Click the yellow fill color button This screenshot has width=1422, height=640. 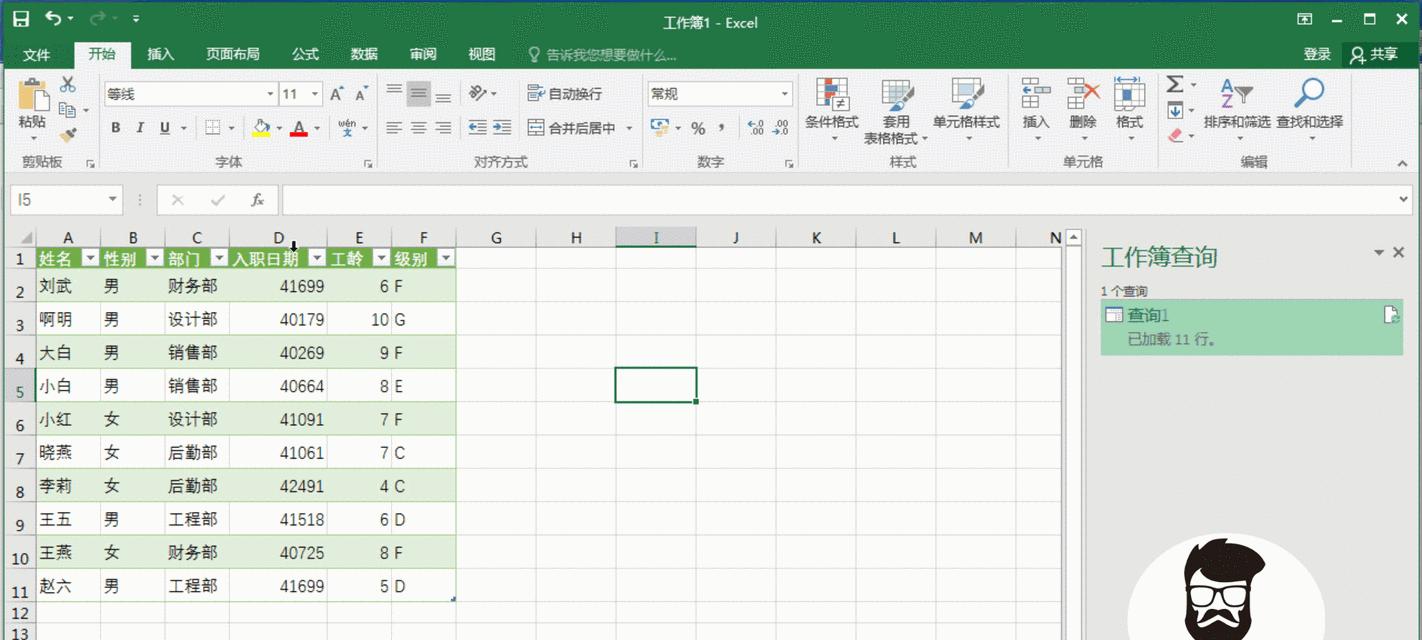[x=261, y=128]
